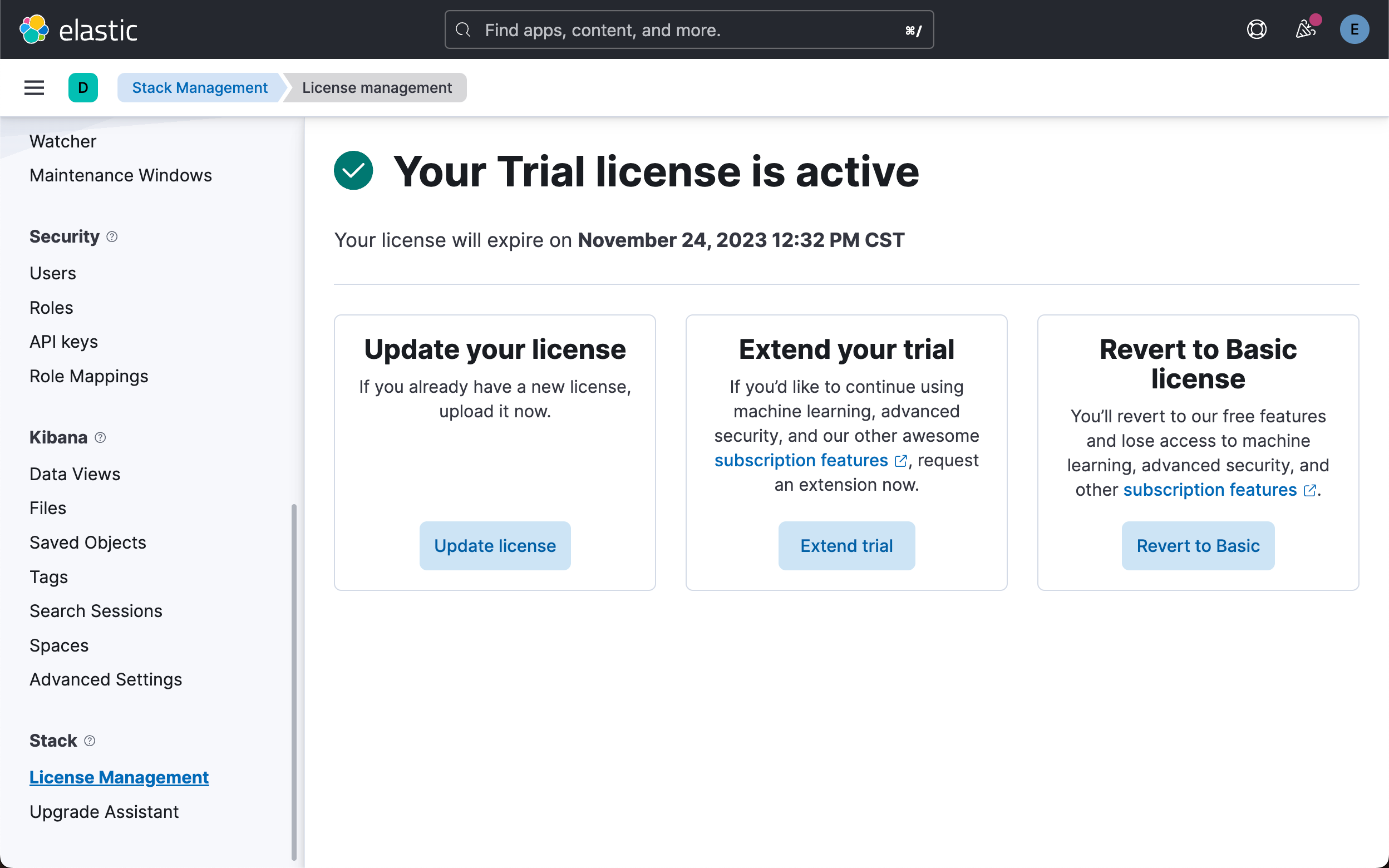This screenshot has width=1389, height=868.
Task: Open the Update license button
Action: [x=495, y=545]
